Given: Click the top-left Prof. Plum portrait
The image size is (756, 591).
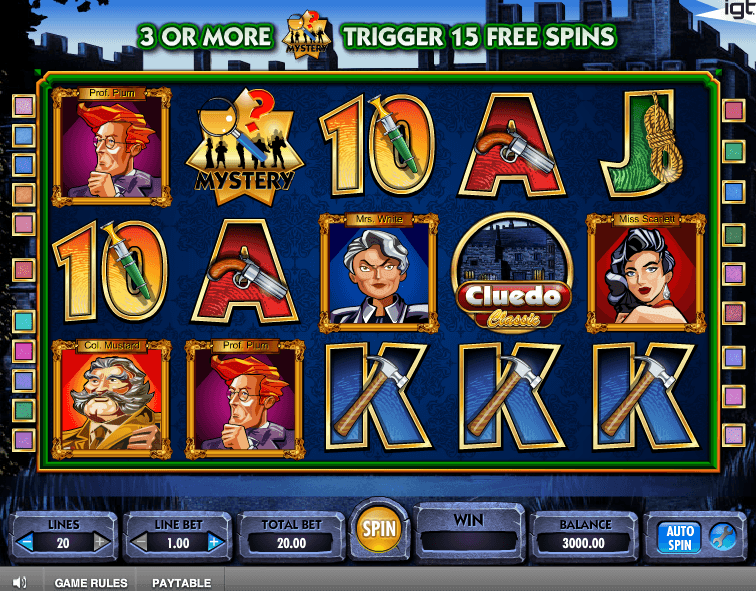Looking at the screenshot, I should (111, 147).
